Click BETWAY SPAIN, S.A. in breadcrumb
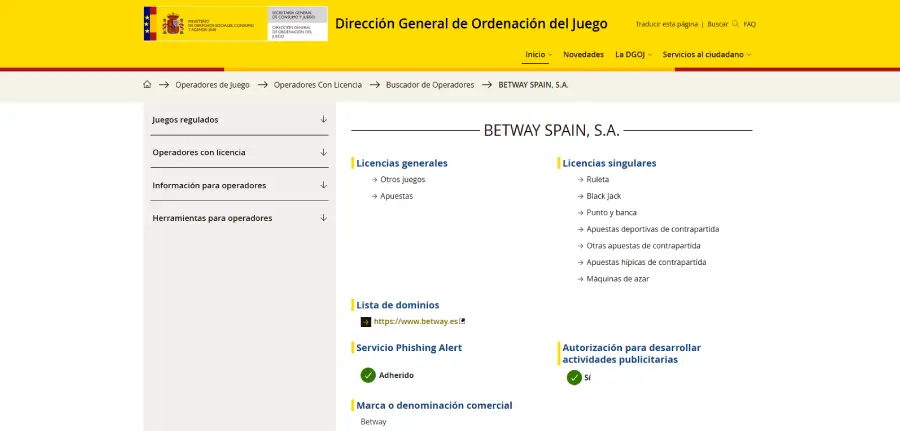Screen dimensions: 900x431 click(x=533, y=85)
